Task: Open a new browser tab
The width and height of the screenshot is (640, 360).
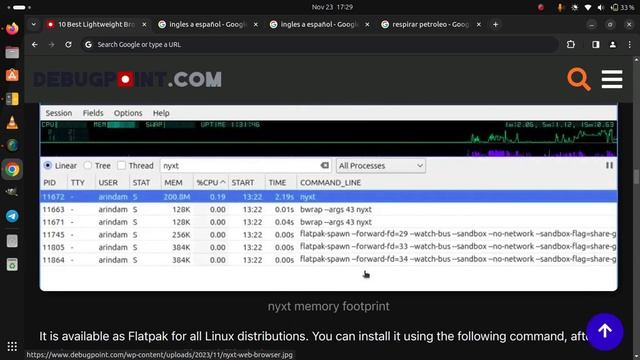Action: tap(495, 24)
